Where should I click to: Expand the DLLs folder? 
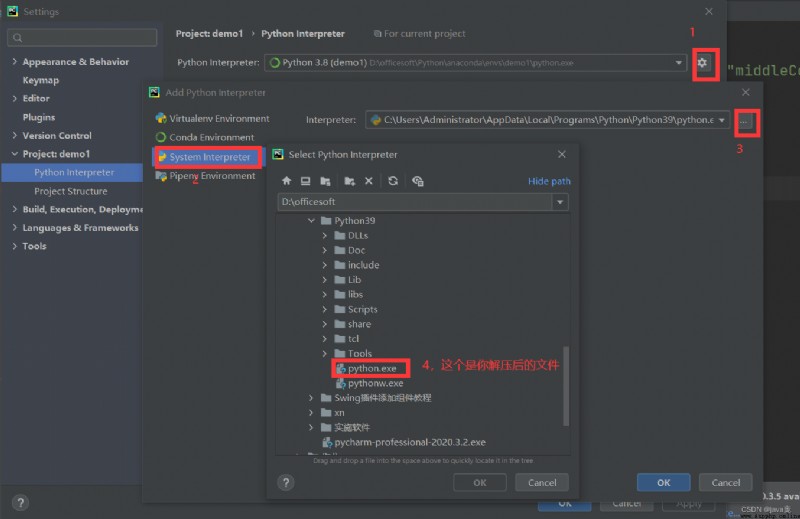[324, 236]
